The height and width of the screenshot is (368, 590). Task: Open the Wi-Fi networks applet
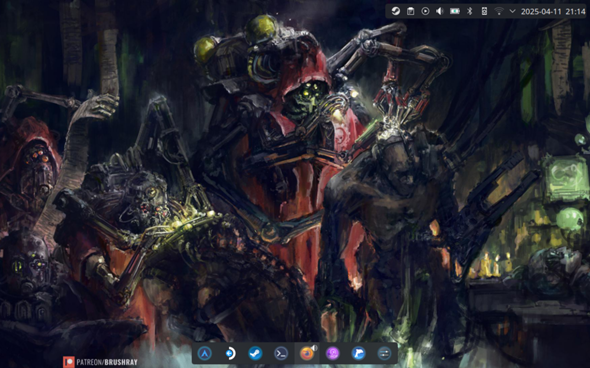click(499, 11)
